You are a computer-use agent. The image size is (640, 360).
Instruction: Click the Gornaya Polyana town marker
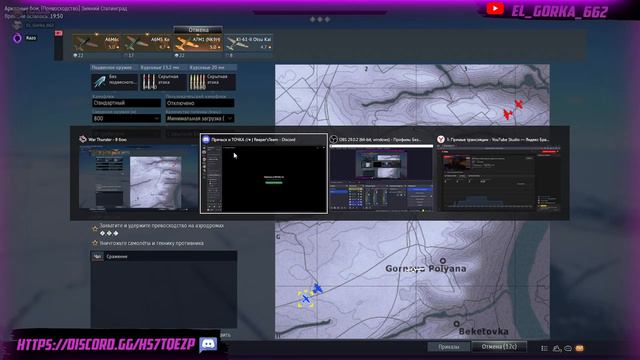tap(443, 260)
